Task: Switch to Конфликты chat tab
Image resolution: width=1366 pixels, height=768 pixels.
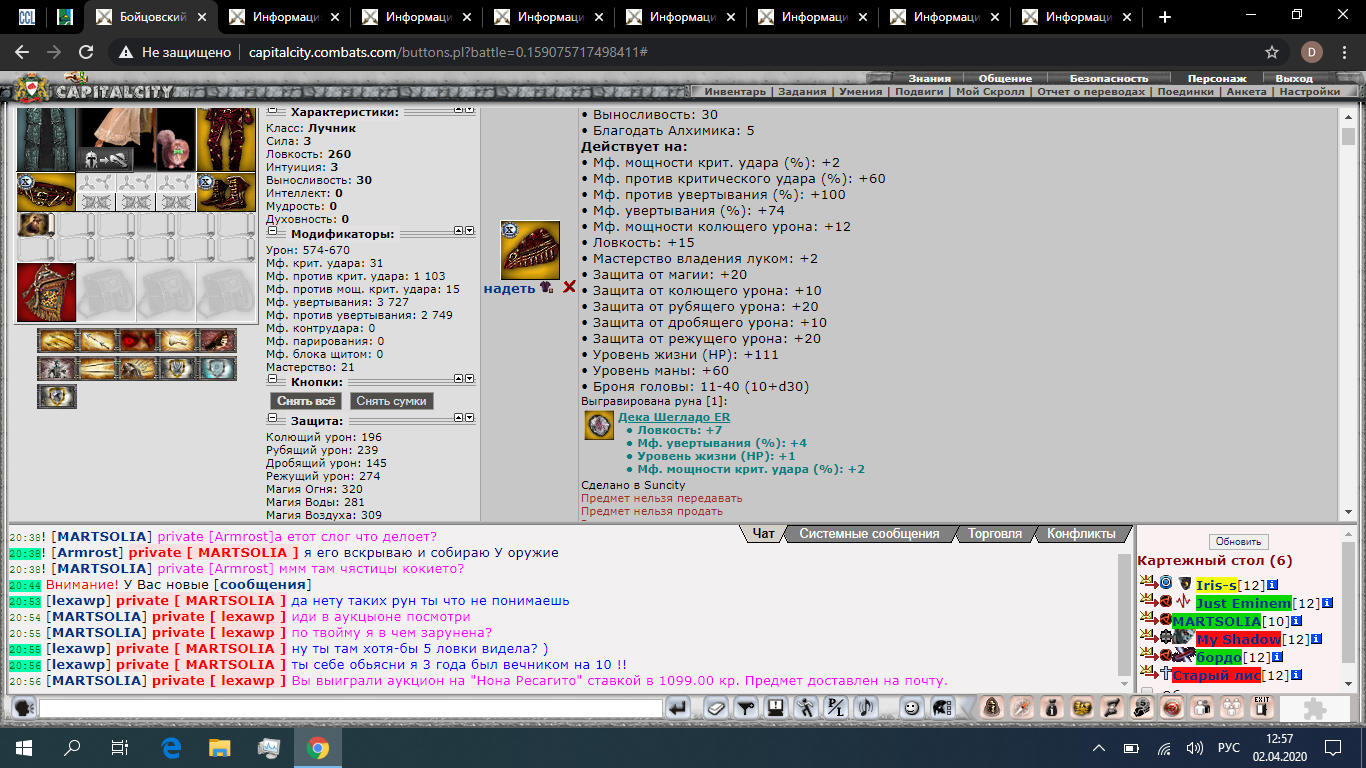Action: [1081, 534]
